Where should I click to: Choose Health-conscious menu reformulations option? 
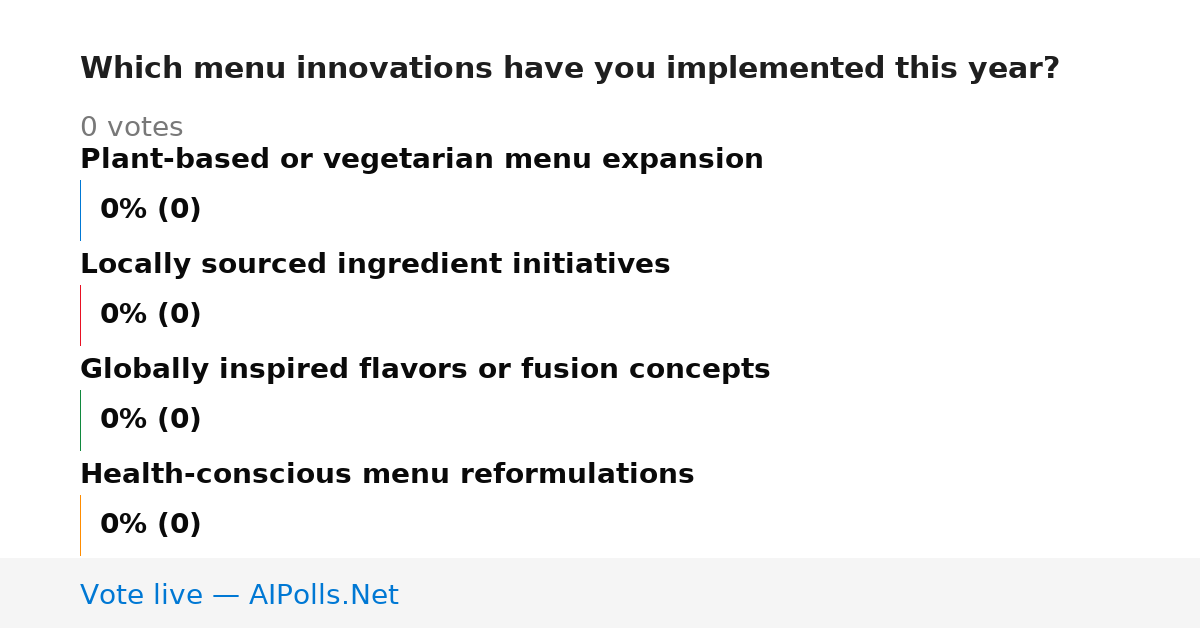pos(387,475)
